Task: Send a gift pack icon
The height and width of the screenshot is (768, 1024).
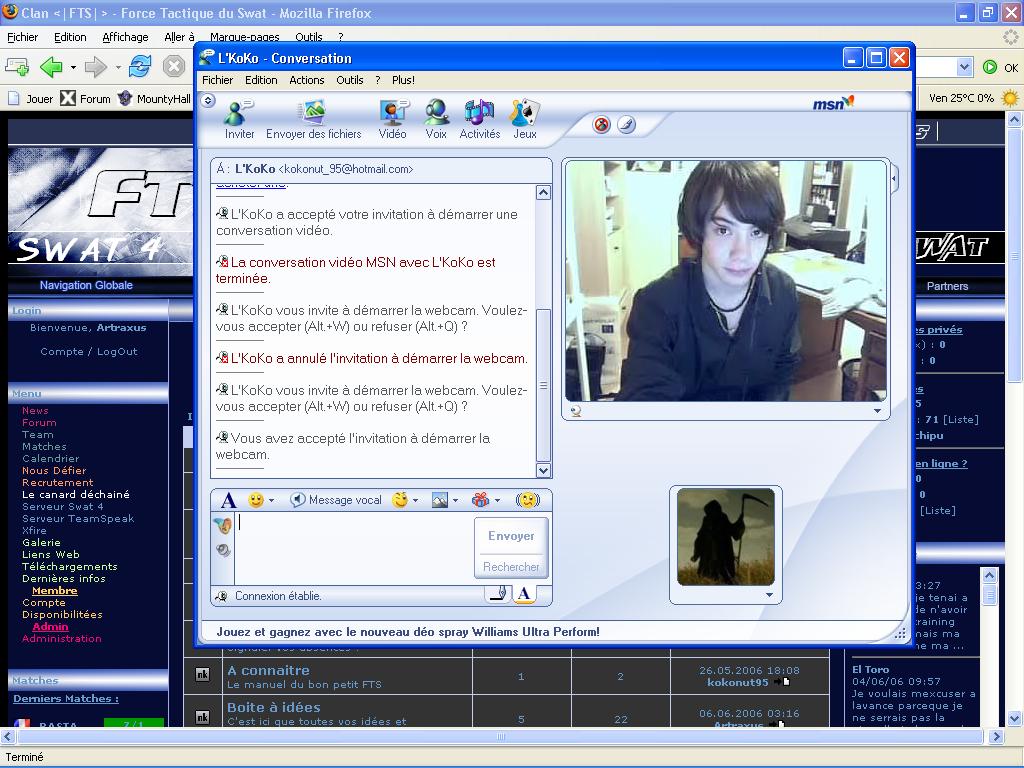Action: click(481, 500)
